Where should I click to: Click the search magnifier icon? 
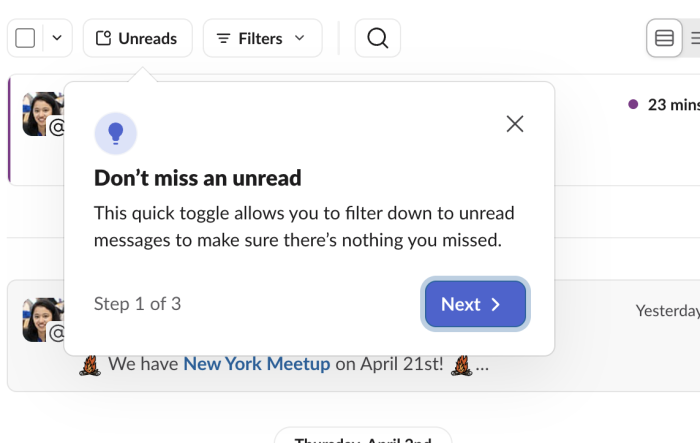(x=377, y=39)
